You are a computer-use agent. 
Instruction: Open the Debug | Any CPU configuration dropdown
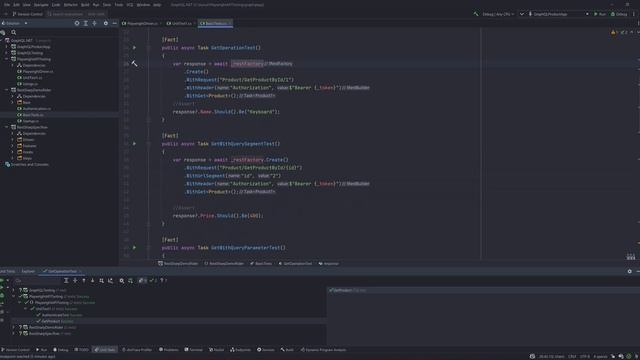[x=498, y=14]
